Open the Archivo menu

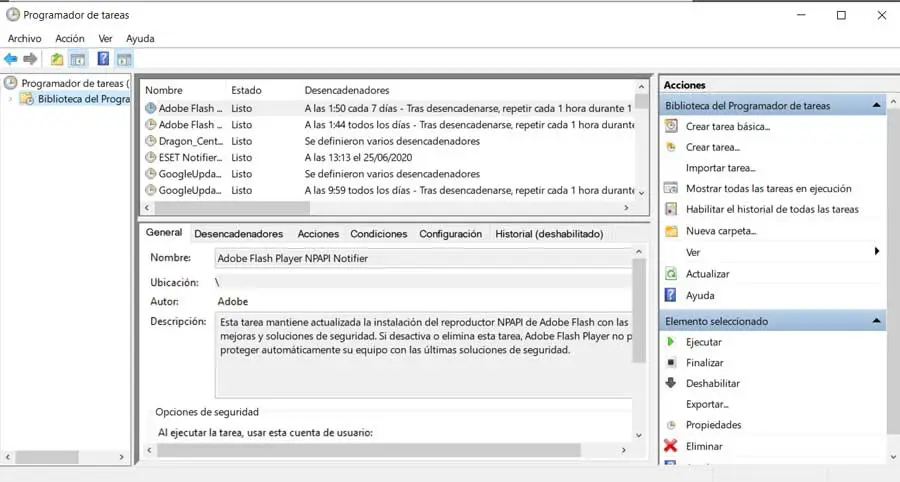(x=25, y=38)
